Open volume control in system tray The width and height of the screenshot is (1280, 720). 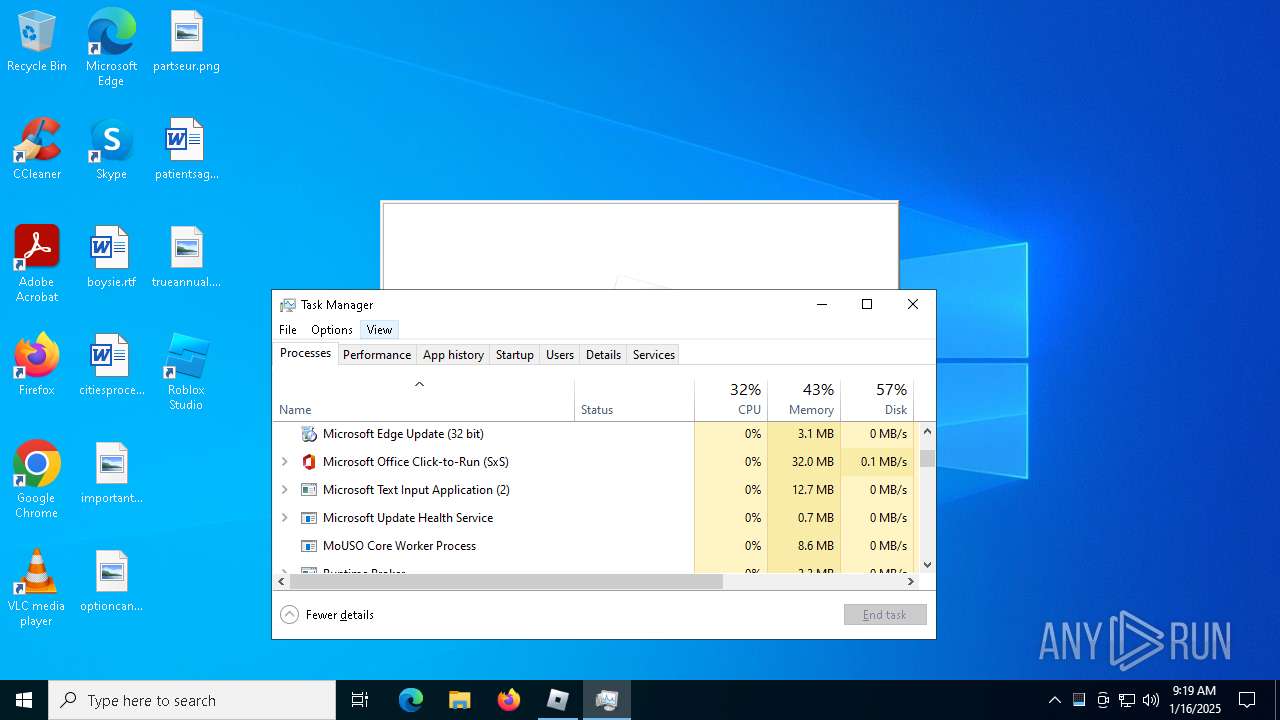point(1151,700)
